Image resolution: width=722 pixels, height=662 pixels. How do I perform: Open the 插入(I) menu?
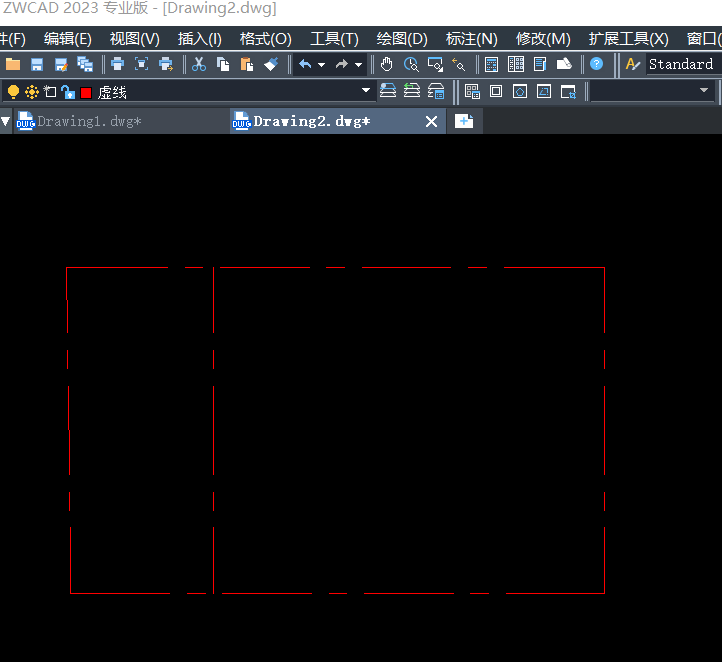coord(200,39)
